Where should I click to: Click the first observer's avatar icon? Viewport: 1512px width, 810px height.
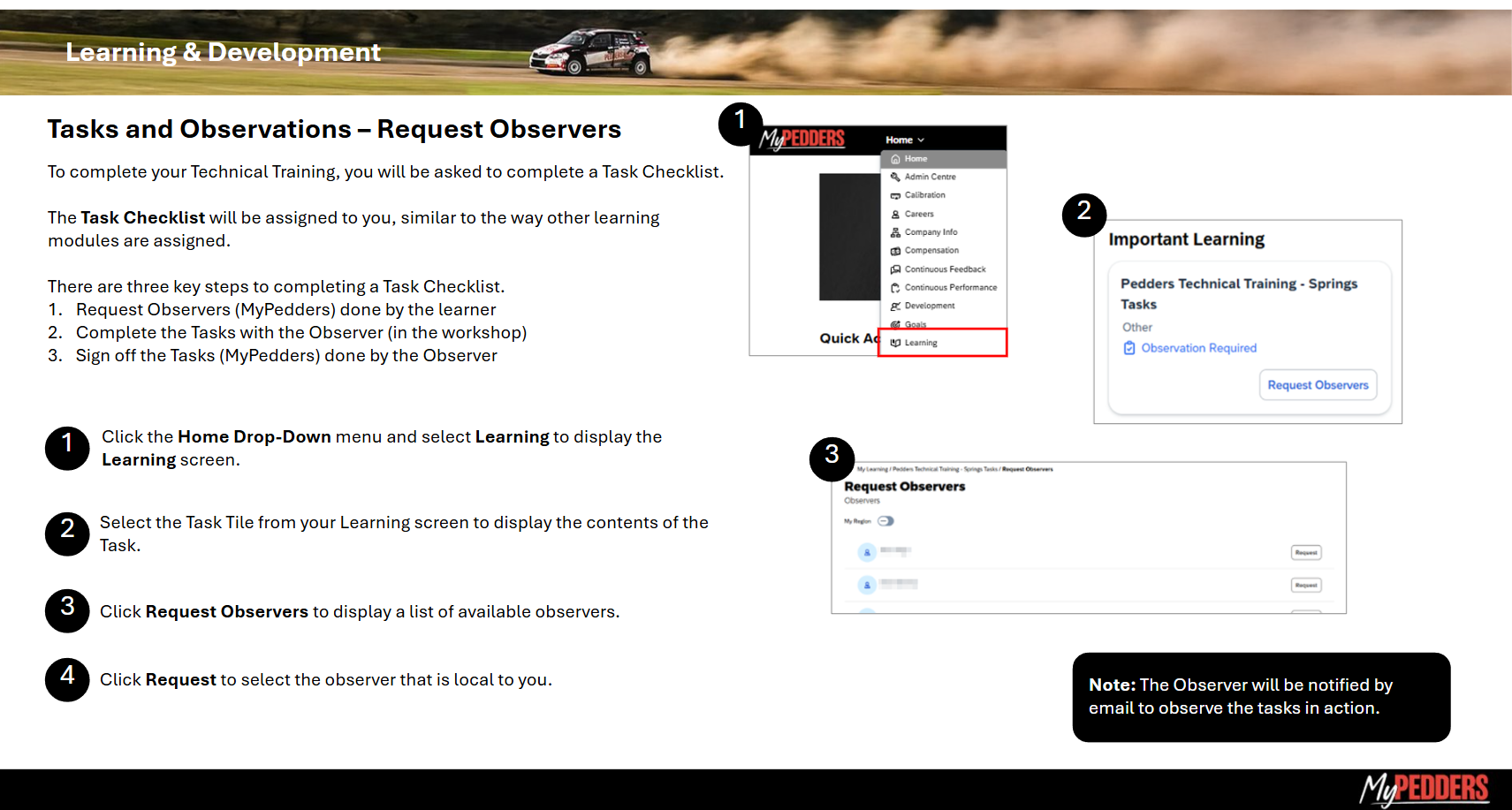pyautogui.click(x=867, y=552)
